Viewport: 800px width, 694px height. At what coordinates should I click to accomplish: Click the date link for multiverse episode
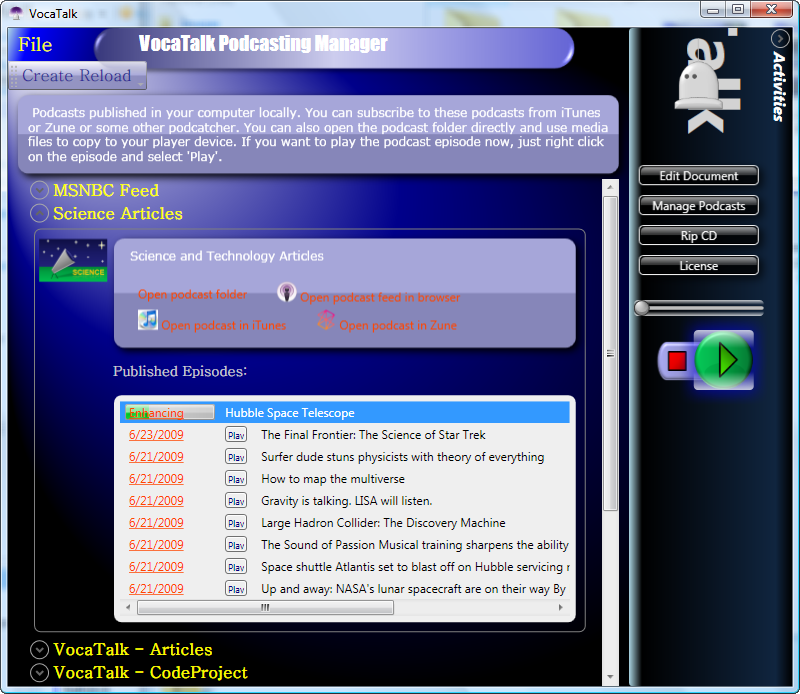[x=156, y=479]
